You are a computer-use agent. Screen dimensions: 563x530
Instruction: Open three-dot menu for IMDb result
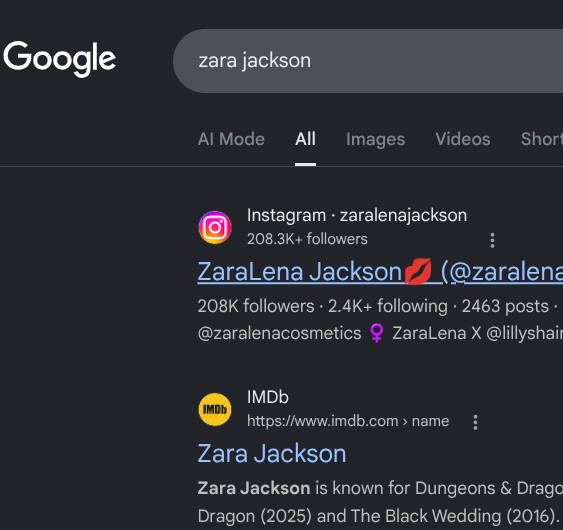click(x=475, y=422)
